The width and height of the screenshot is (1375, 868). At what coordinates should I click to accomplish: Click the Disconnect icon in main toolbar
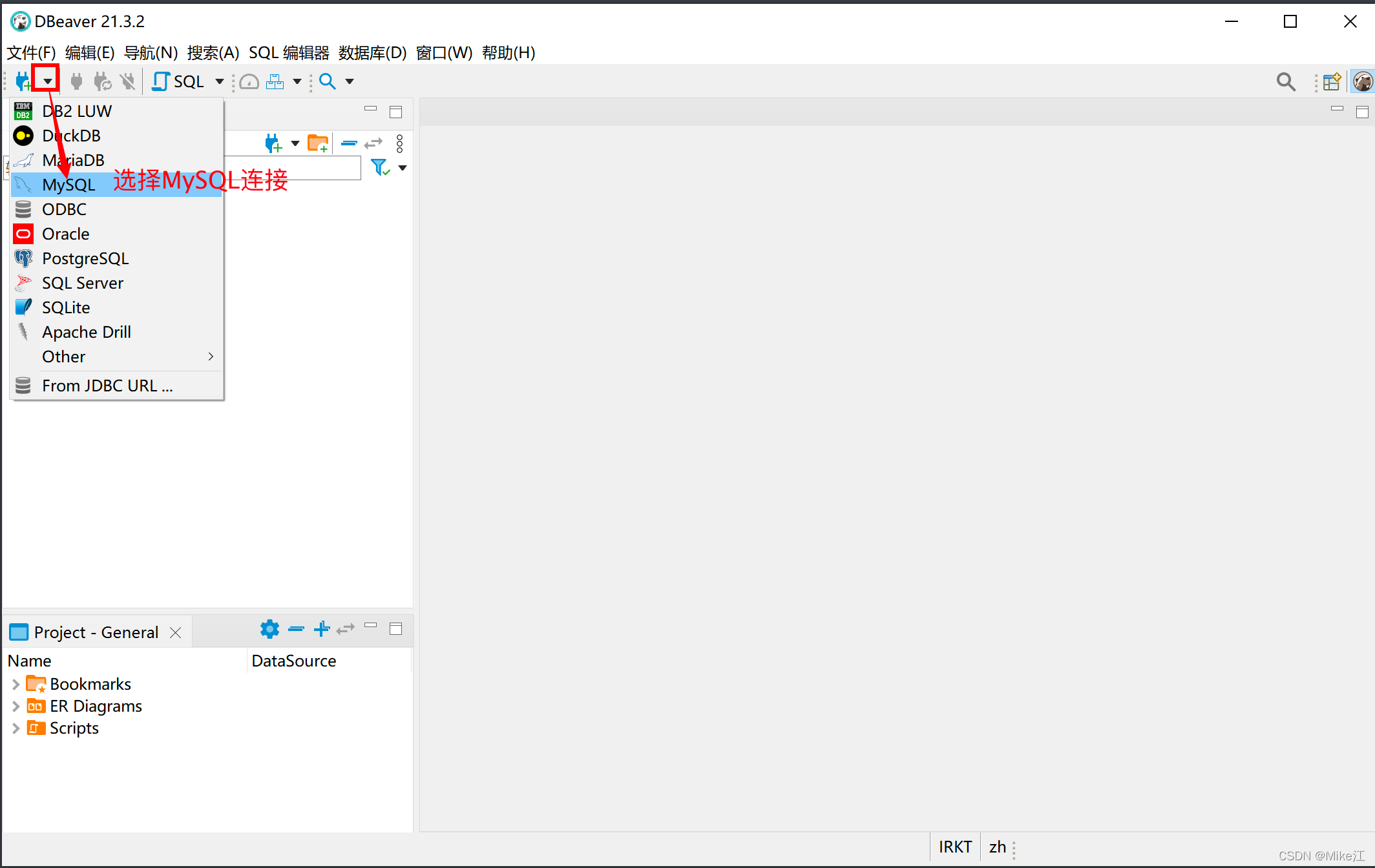coord(128,81)
